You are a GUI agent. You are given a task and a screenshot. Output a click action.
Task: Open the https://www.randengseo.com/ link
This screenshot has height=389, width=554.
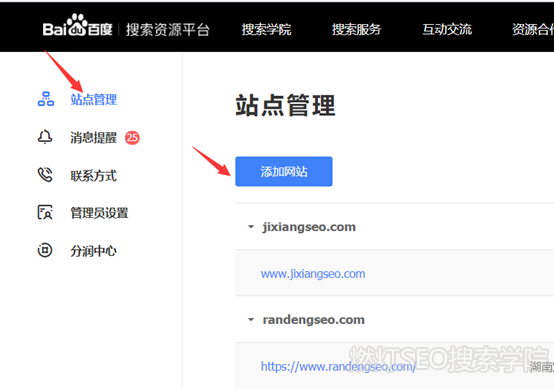[338, 366]
